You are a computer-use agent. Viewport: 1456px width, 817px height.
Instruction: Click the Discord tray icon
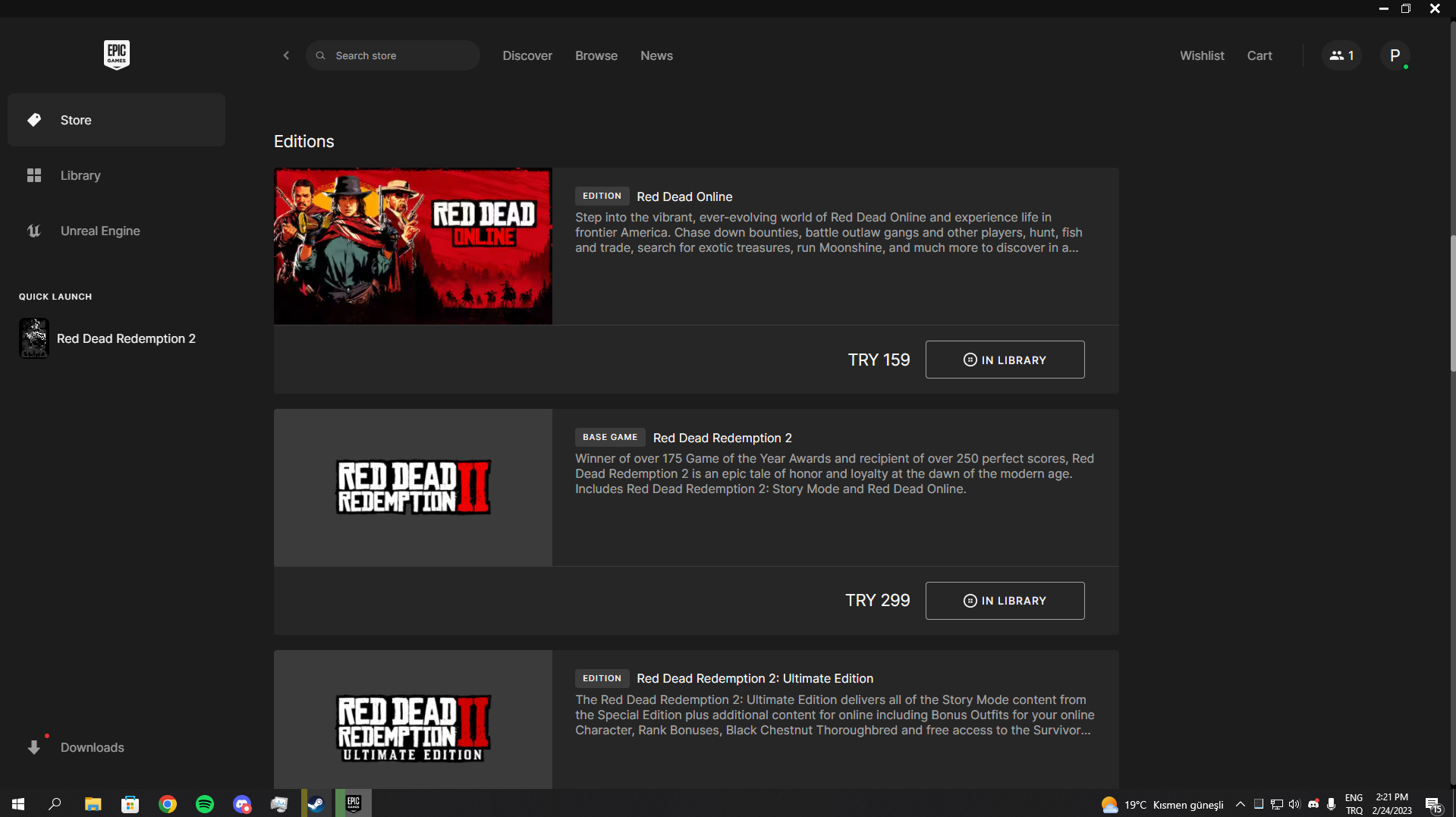(x=1313, y=804)
